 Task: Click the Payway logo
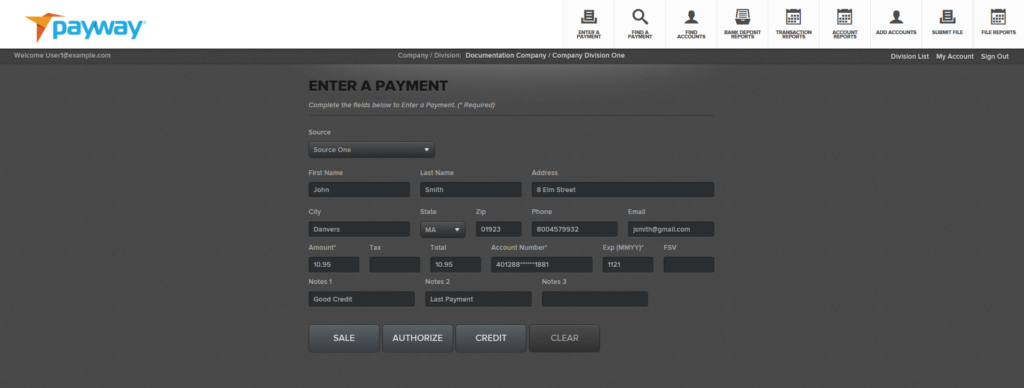[85, 27]
